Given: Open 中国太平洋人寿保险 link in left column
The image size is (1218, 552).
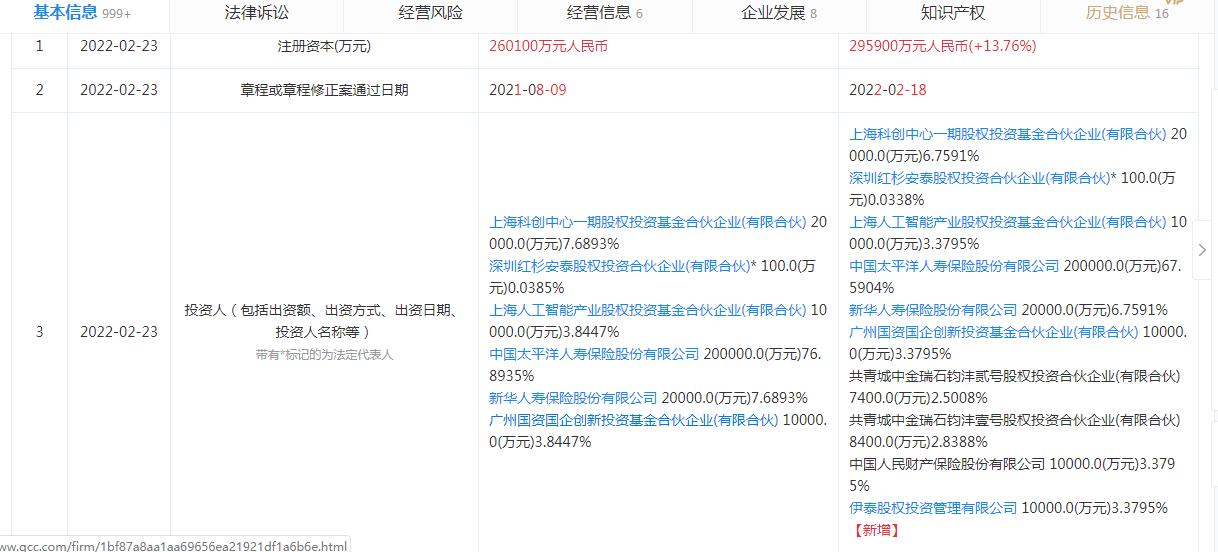Looking at the screenshot, I should (x=594, y=354).
